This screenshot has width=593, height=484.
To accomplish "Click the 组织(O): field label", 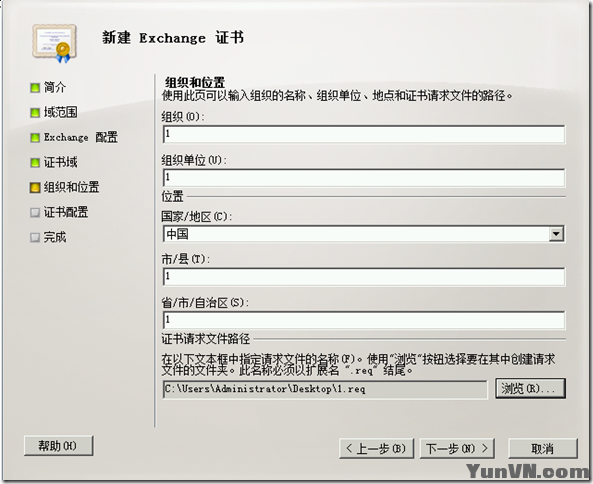I will 183,117.
